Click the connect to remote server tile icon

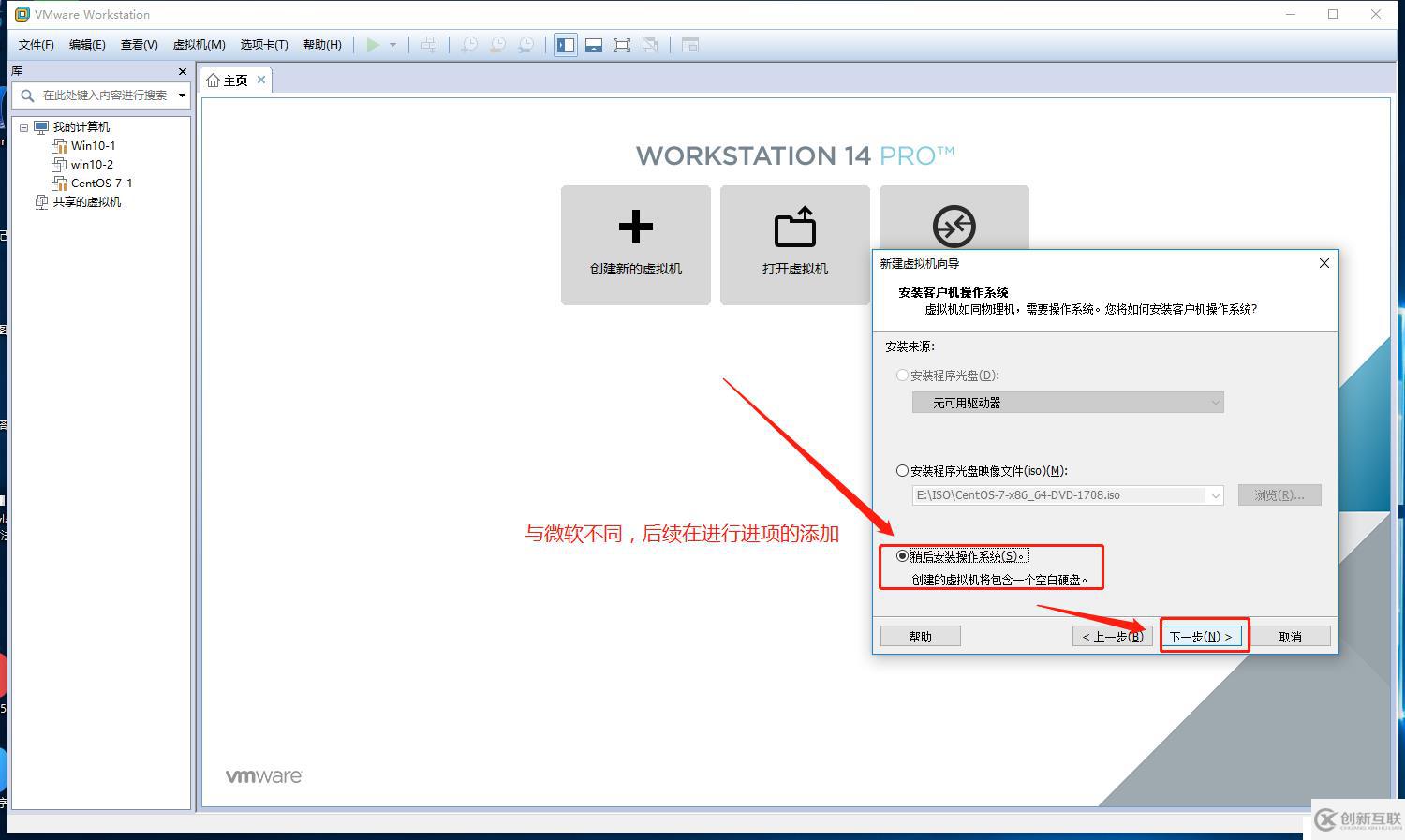pyautogui.click(x=954, y=226)
